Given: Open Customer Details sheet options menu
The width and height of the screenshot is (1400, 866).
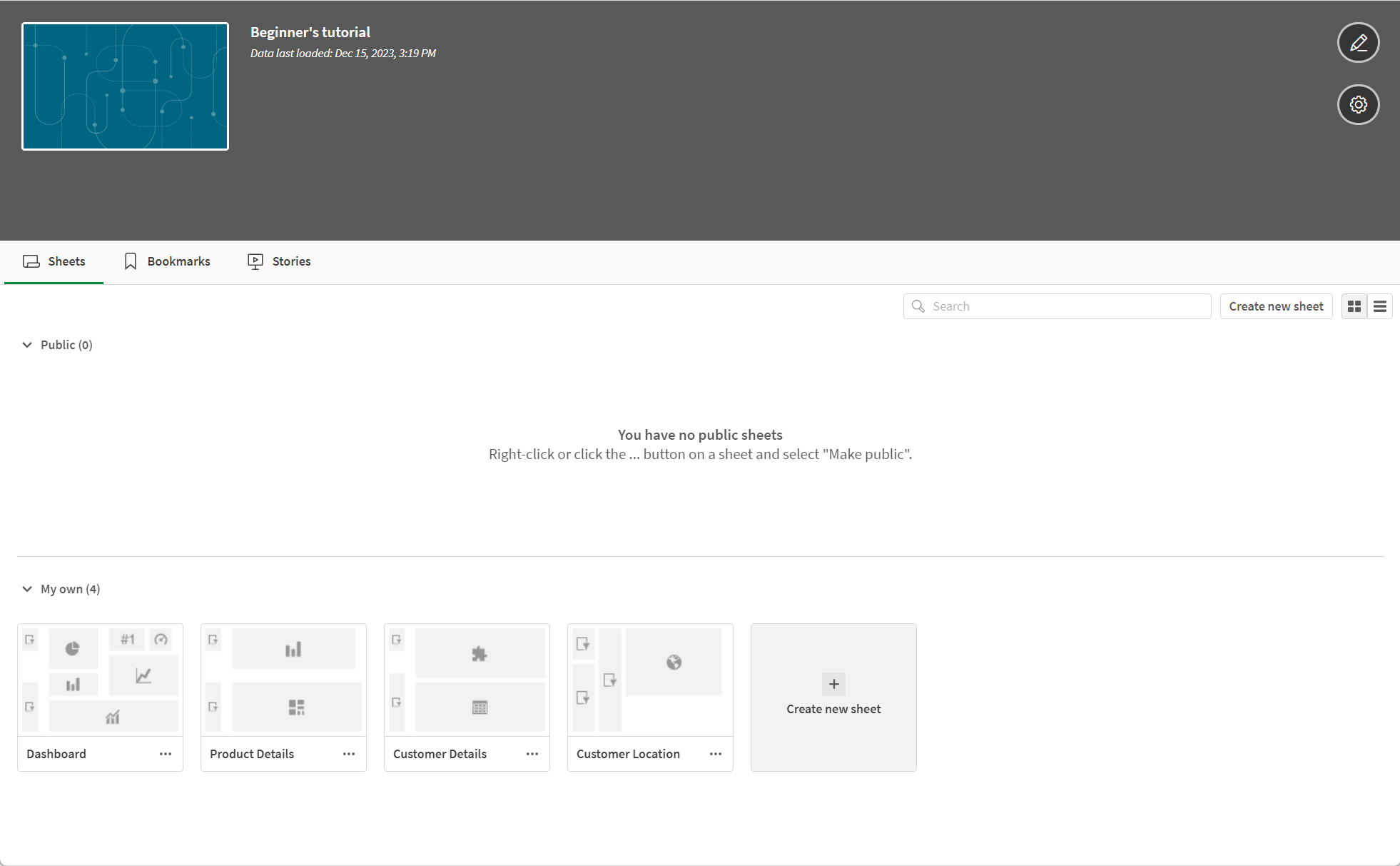Looking at the screenshot, I should 532,754.
